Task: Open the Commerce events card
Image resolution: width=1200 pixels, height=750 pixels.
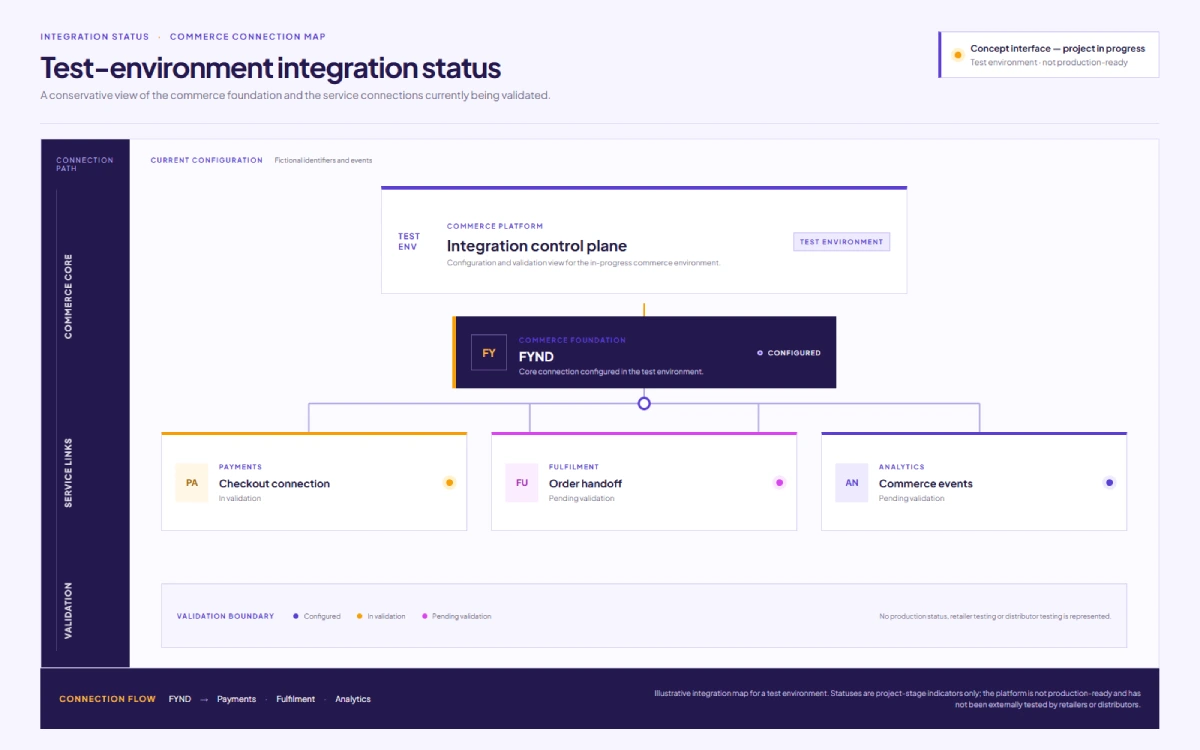Action: 974,482
